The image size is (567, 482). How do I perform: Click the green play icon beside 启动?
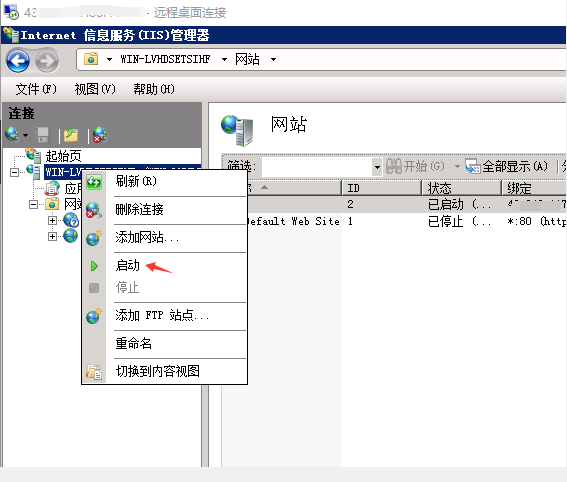point(94,266)
